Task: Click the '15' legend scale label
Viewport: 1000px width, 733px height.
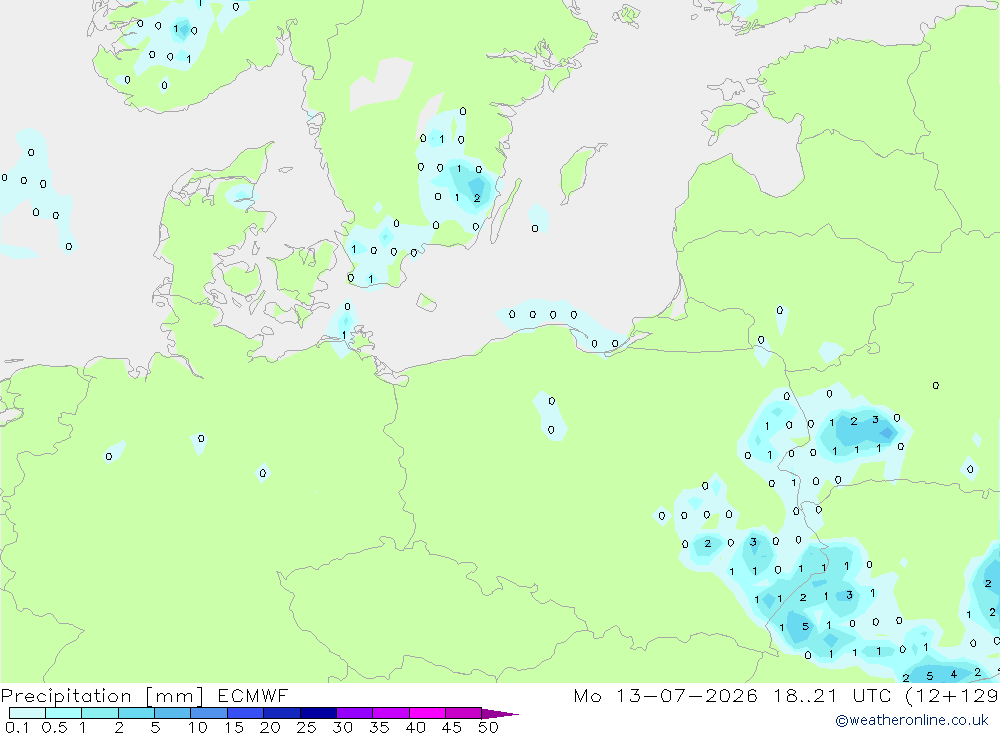Action: coord(234,727)
